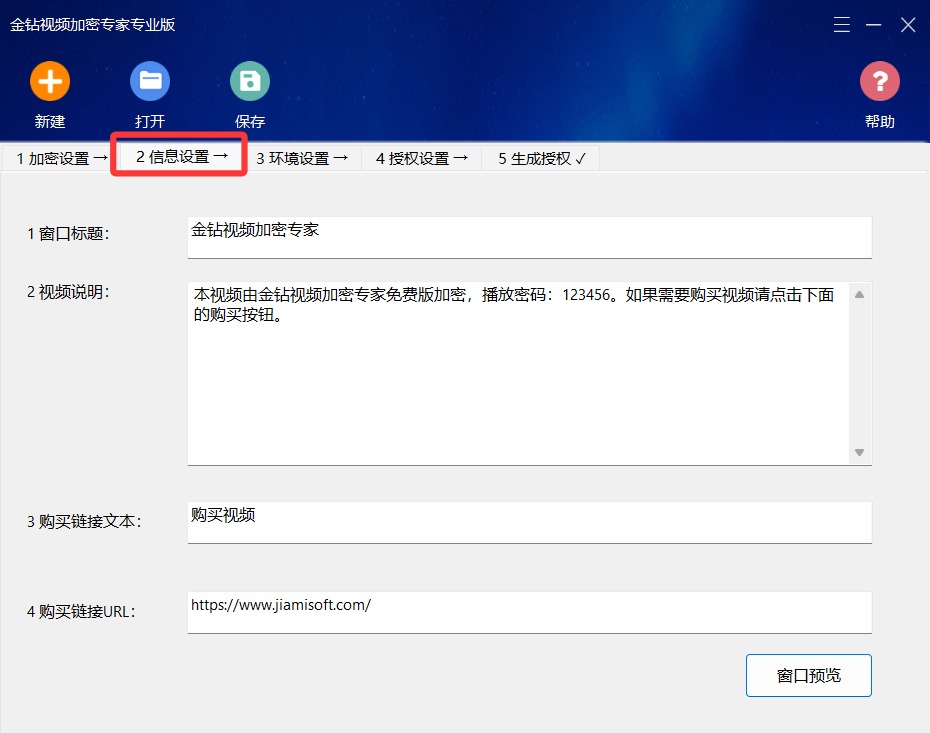Image resolution: width=930 pixels, height=733 pixels.
Task: Click the orange 新建 (New) icon
Action: [50, 81]
